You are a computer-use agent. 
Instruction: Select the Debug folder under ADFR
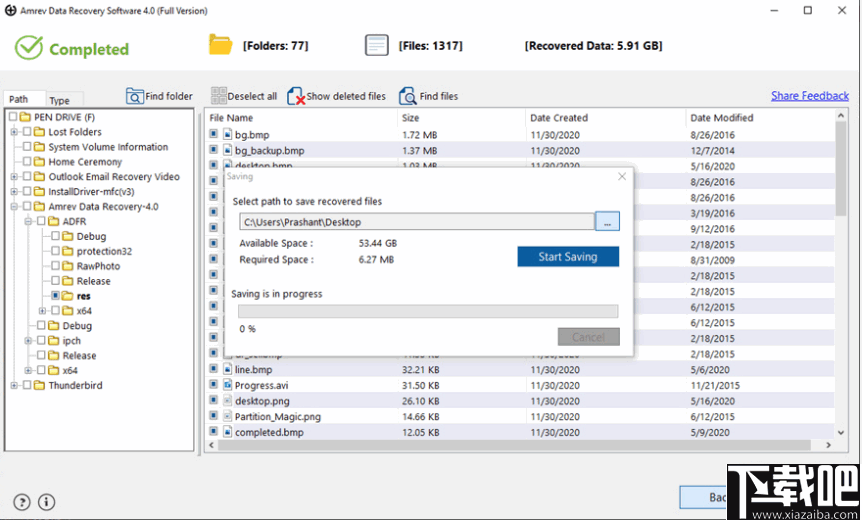91,236
